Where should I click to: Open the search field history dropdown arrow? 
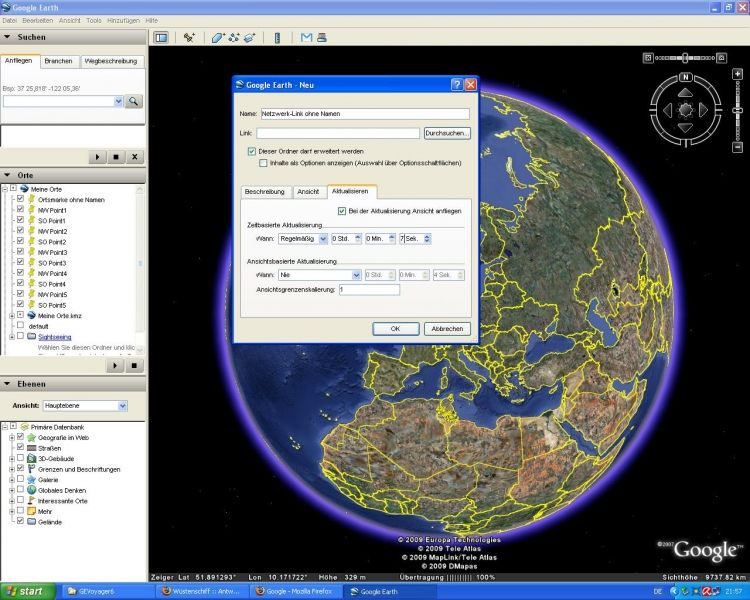pos(118,101)
